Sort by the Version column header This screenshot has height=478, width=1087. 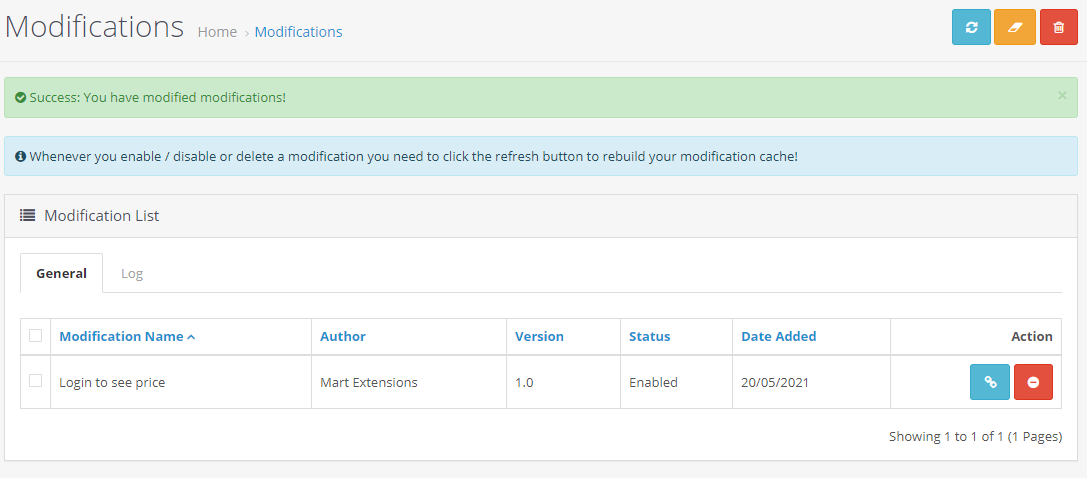(x=539, y=336)
